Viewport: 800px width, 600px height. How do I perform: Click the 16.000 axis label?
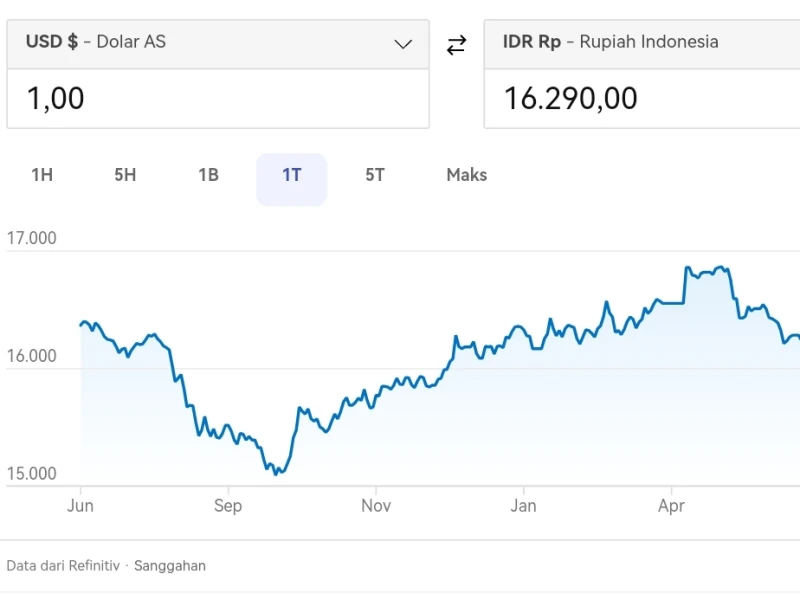[32, 356]
